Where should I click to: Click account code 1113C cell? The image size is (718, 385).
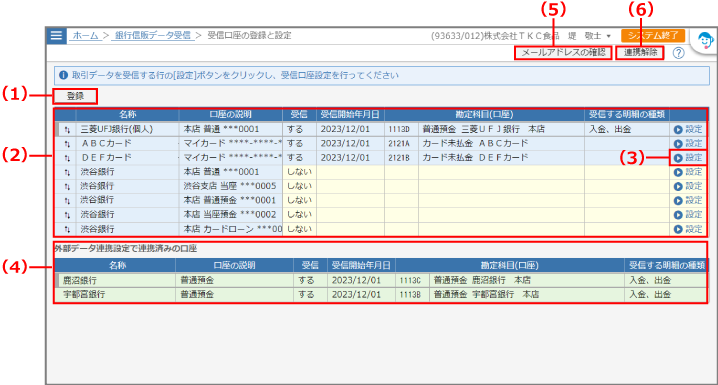[412, 280]
